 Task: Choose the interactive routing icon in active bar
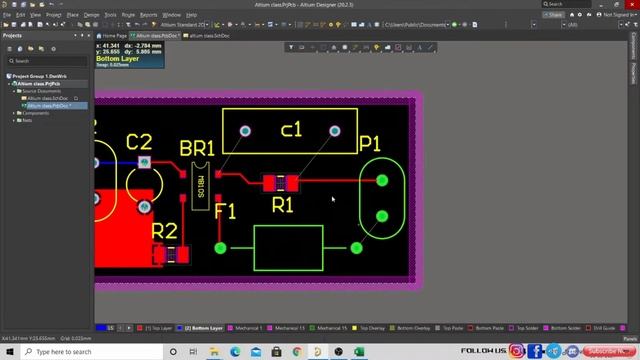coord(355,47)
